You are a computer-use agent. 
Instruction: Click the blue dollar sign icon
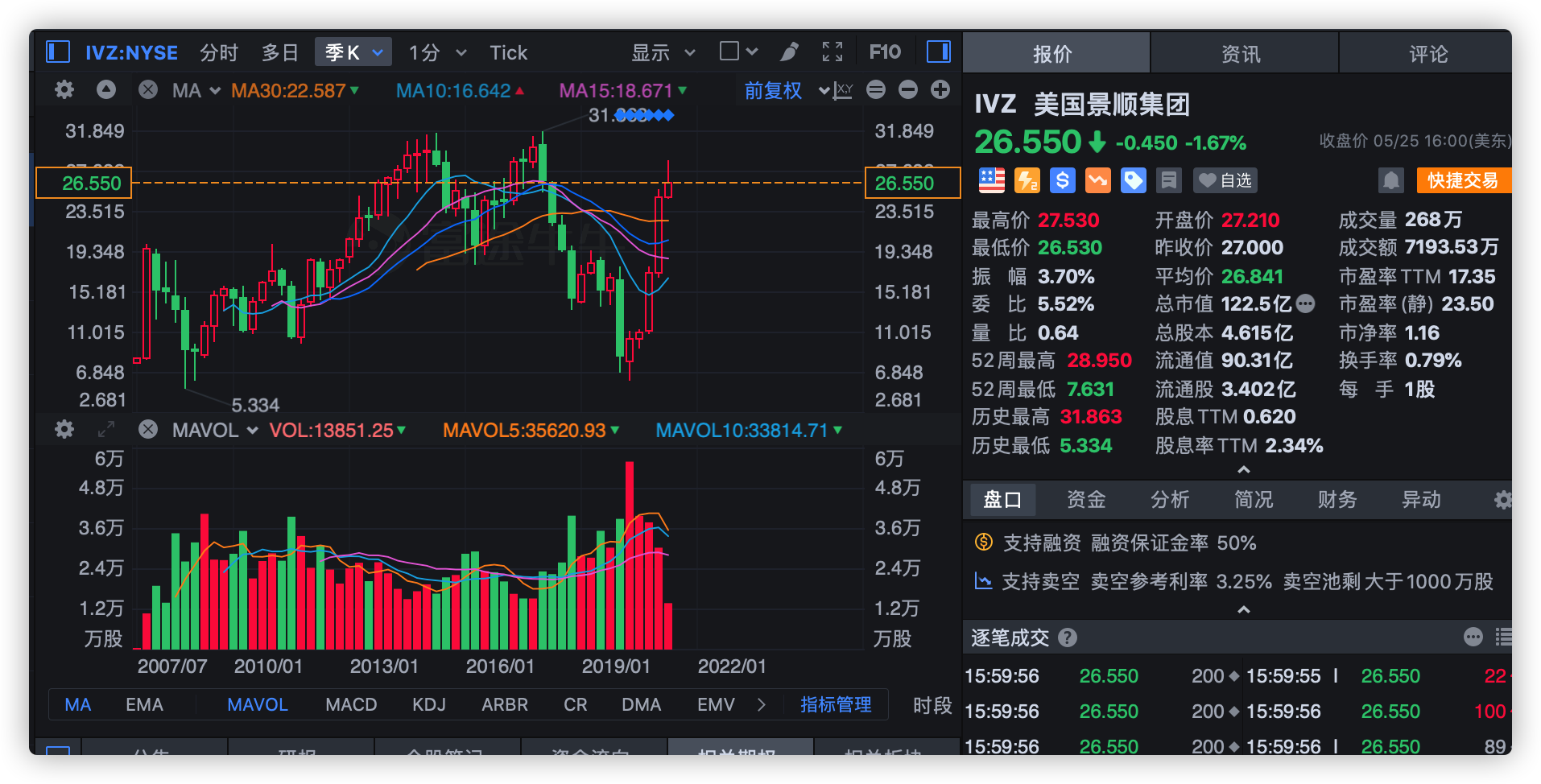point(1063,180)
